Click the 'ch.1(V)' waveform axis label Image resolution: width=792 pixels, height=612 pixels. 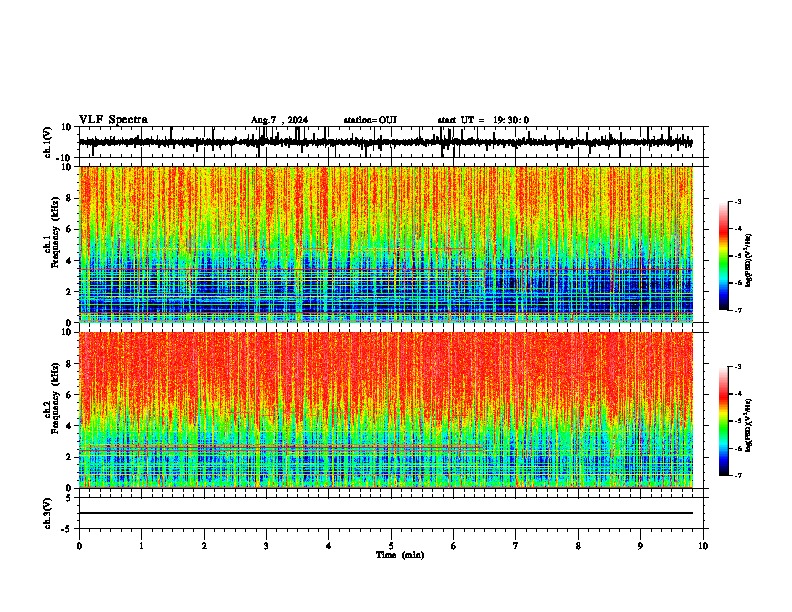pyautogui.click(x=47, y=142)
